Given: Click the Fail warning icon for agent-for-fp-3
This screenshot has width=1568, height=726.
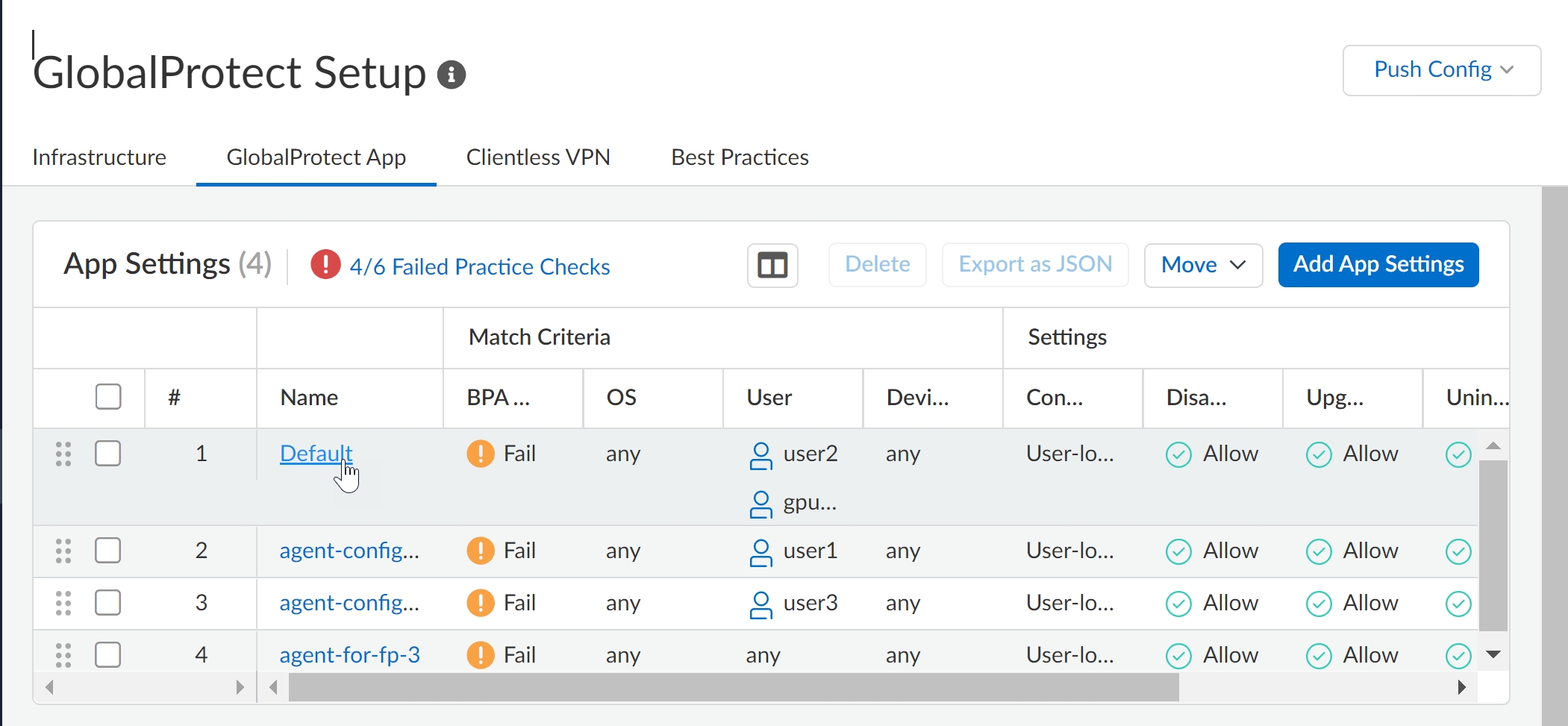Looking at the screenshot, I should click(x=481, y=655).
